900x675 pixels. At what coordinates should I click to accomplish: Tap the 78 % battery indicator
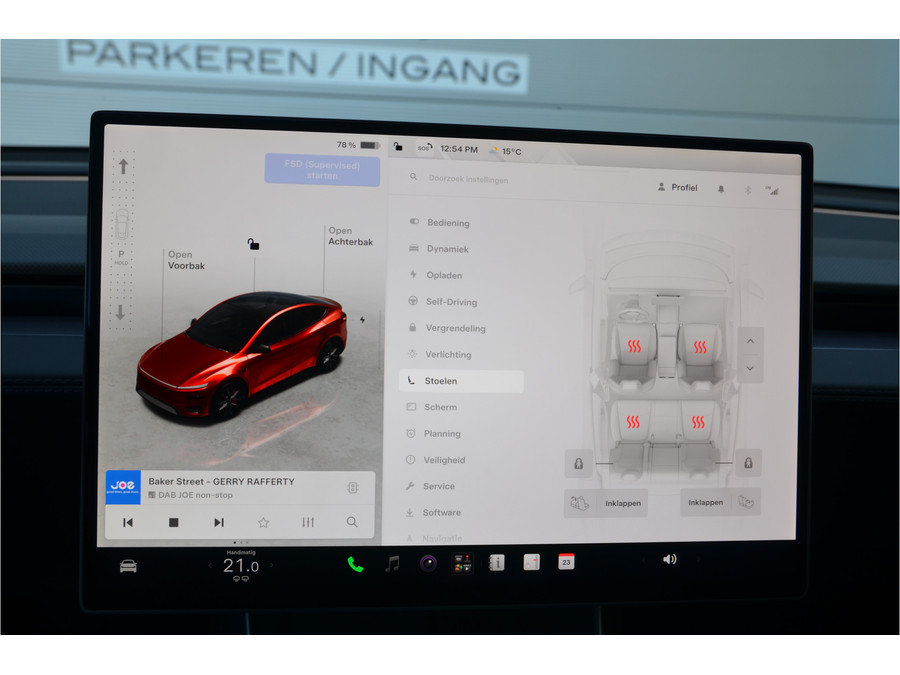358,145
